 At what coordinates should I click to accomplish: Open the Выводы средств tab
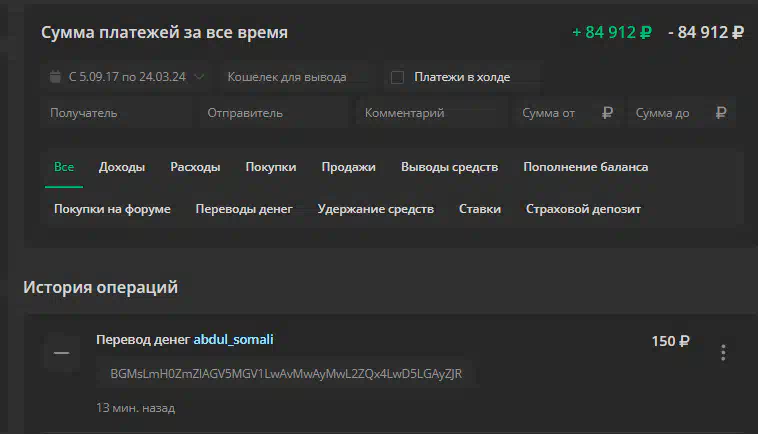pyautogui.click(x=450, y=167)
